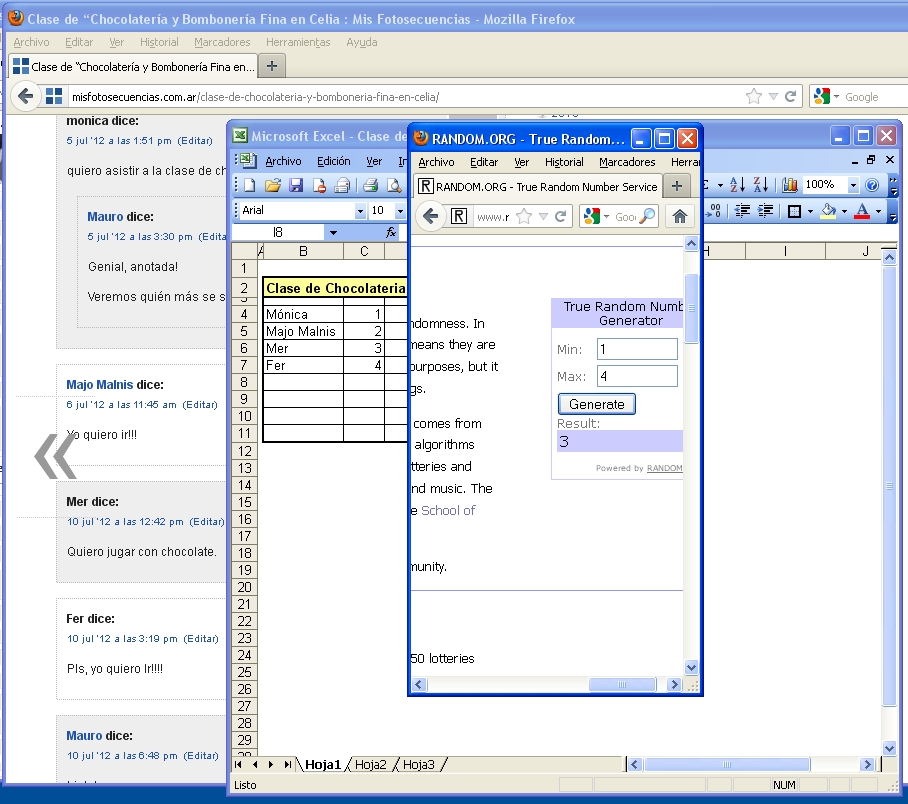The image size is (908, 804).
Task: Go back in the RANDOM.ORG browser window
Action: coord(431,216)
